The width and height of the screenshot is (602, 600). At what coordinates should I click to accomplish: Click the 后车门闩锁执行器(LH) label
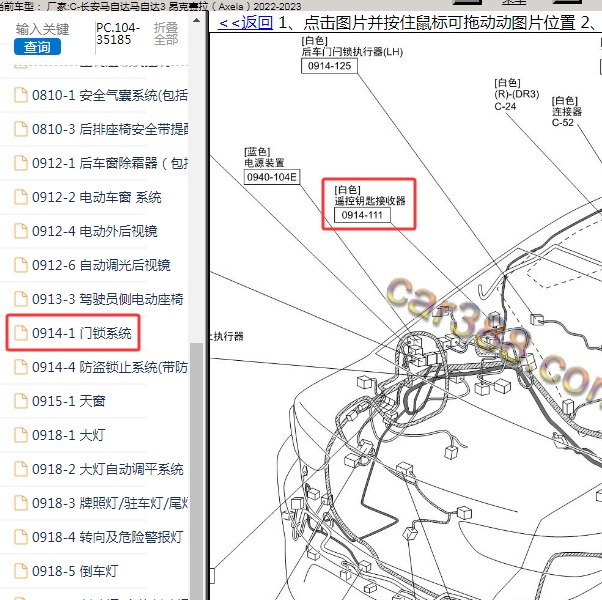[352, 52]
